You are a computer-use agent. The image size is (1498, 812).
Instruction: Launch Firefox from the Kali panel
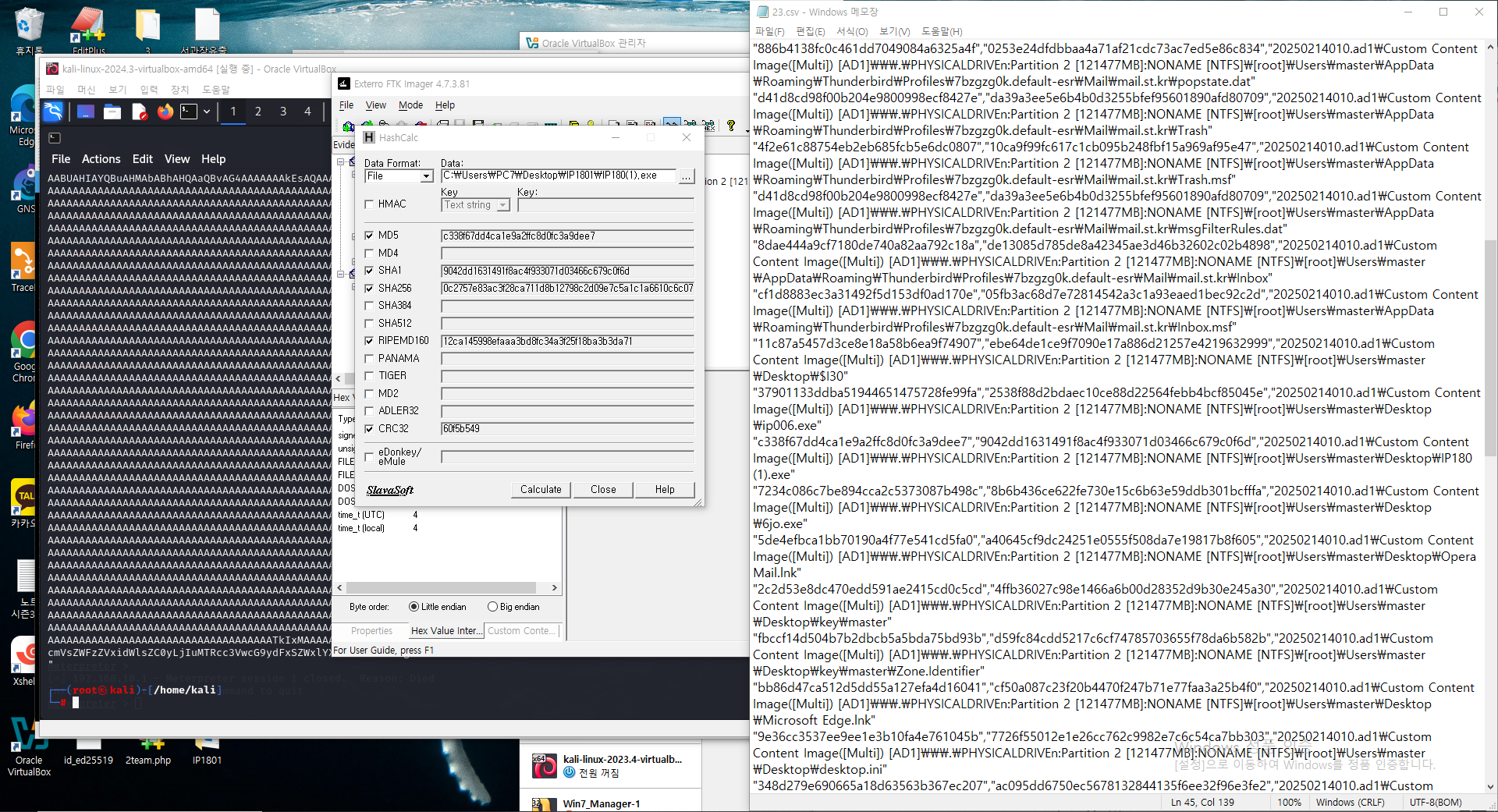(165, 112)
